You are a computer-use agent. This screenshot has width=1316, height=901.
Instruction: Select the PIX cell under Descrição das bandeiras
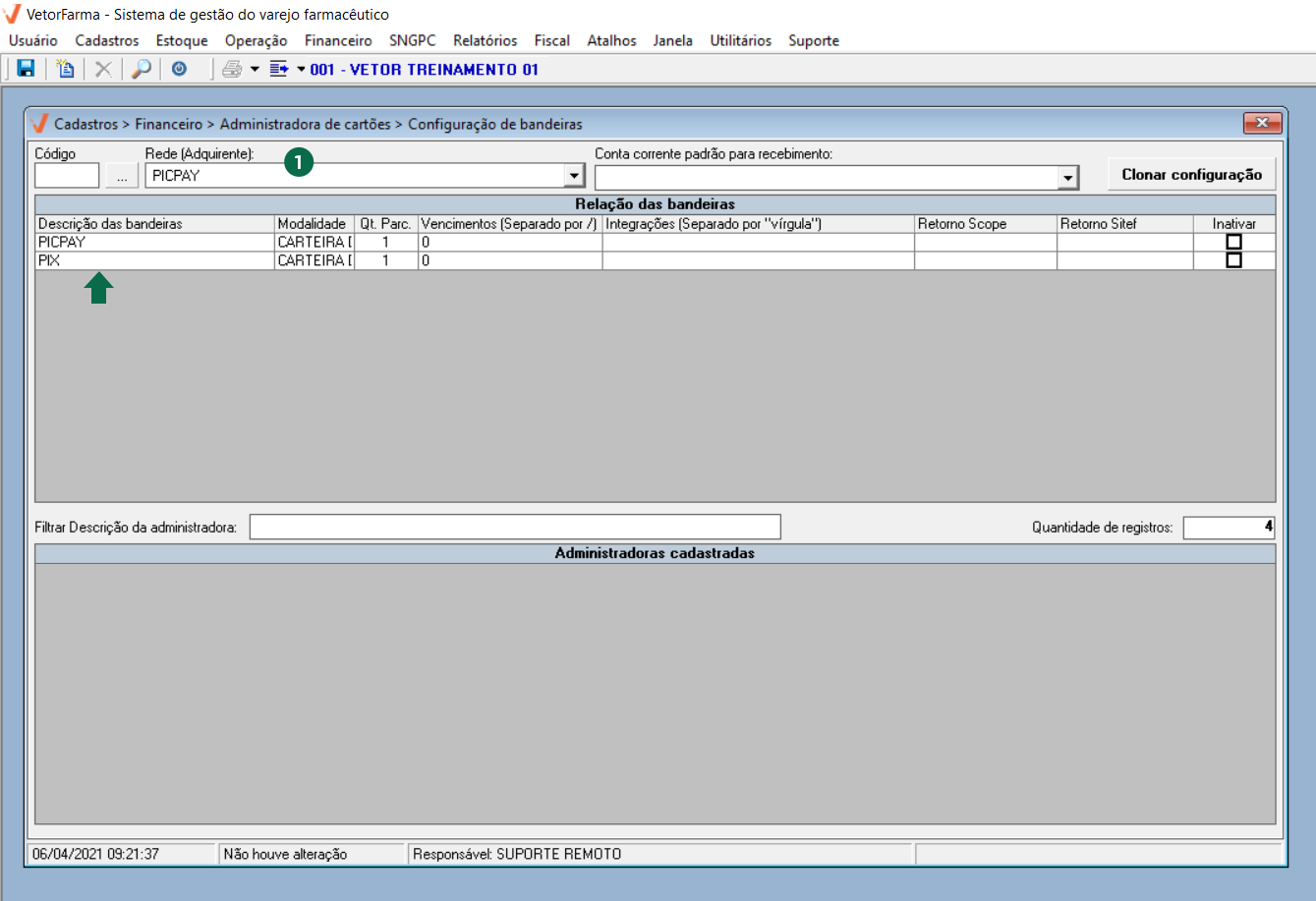[154, 260]
